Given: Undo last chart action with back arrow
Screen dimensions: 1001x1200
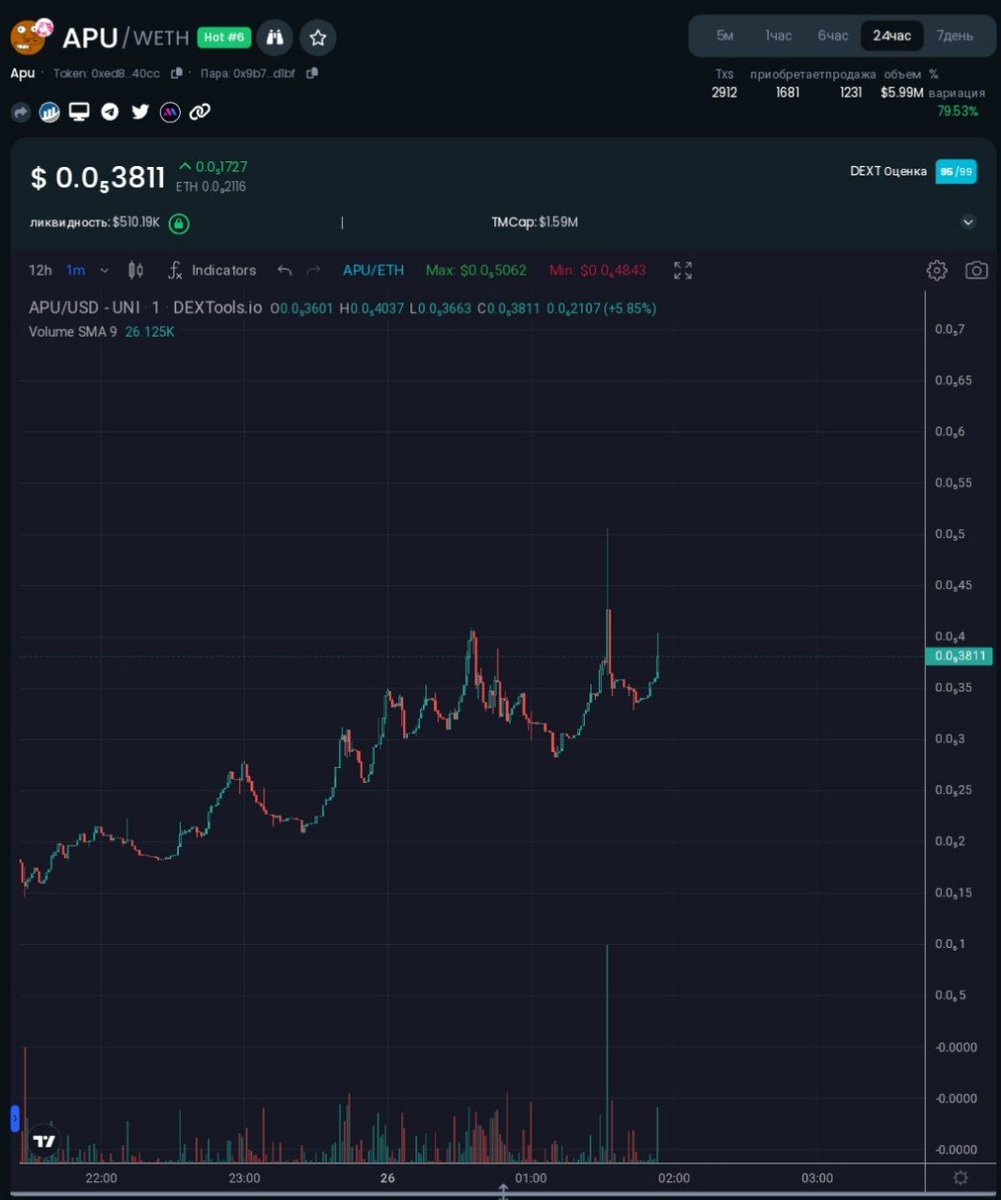Looking at the screenshot, I should [285, 270].
